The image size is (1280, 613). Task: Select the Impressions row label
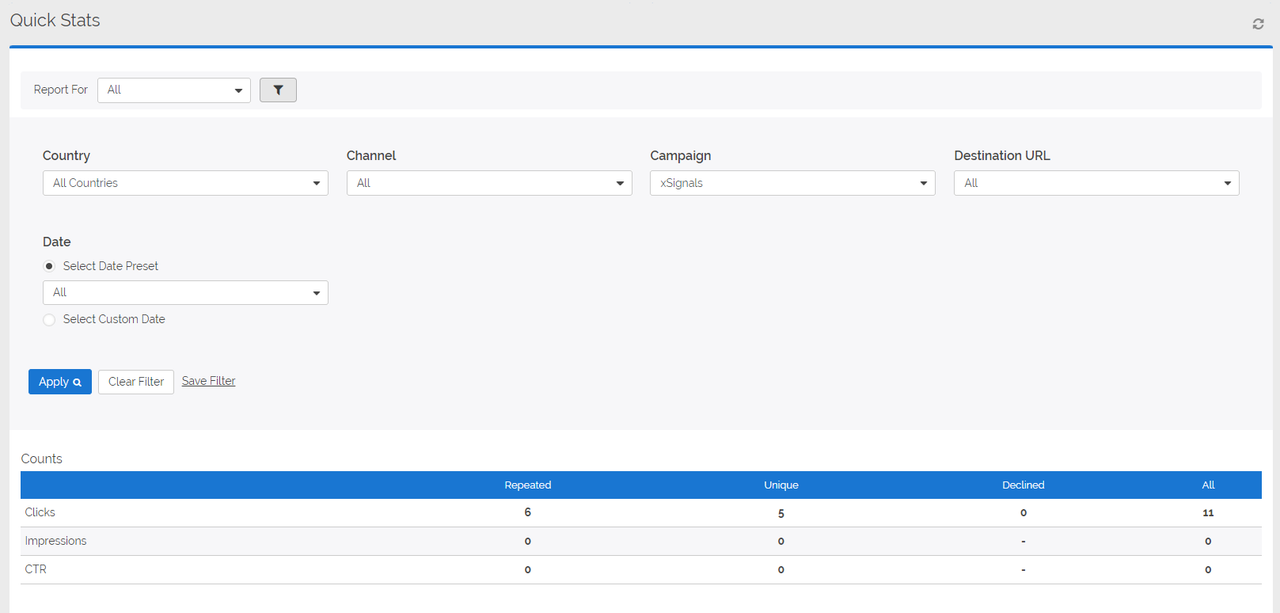[x=56, y=541]
